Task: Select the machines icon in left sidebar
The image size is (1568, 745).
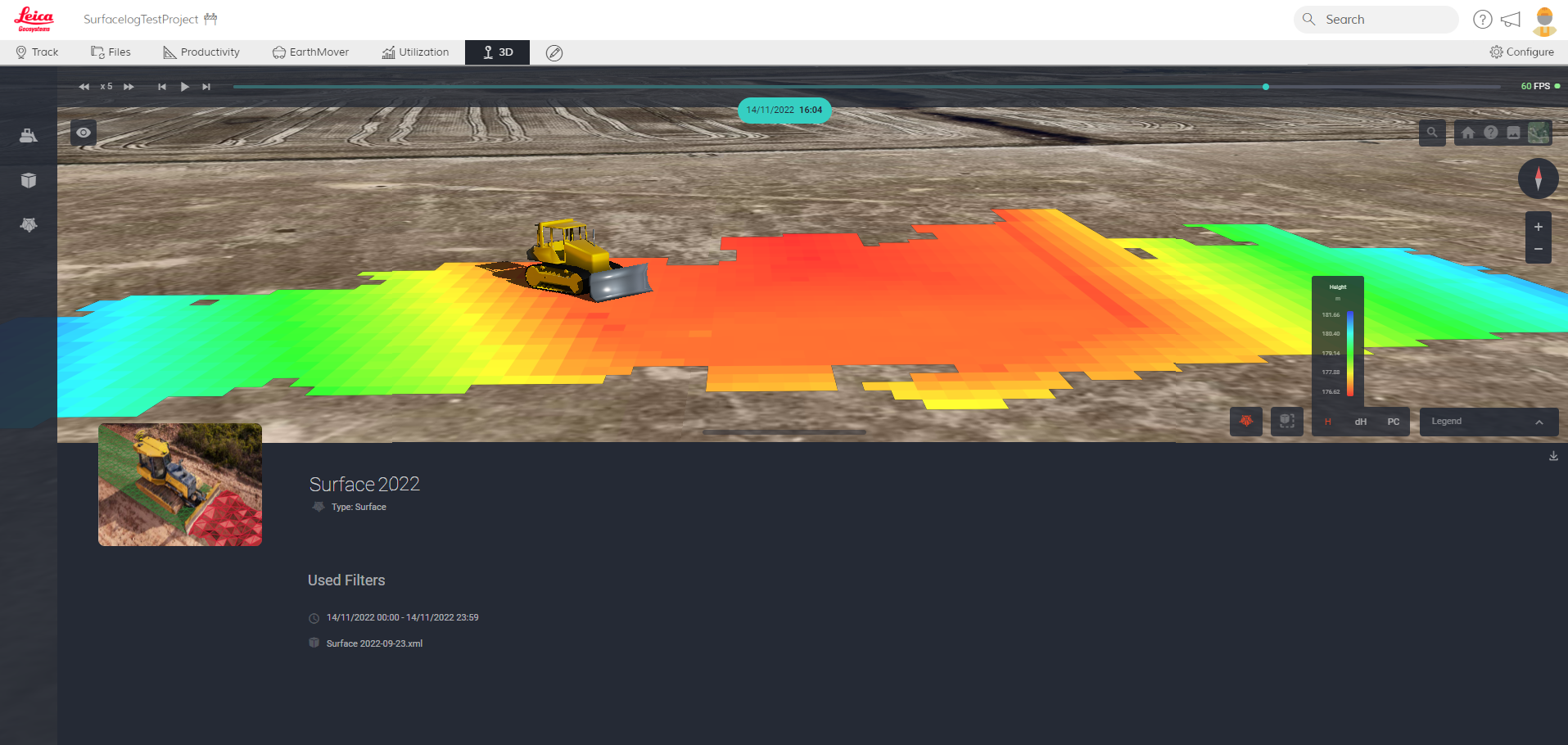Action: (29, 135)
